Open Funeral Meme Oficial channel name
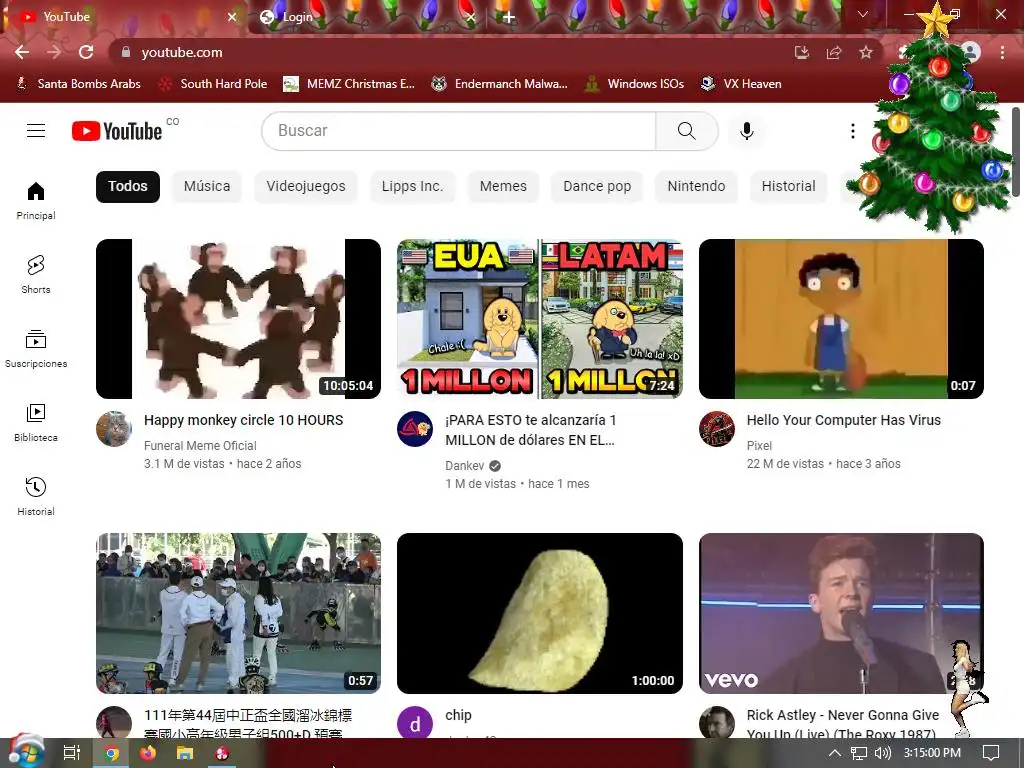Viewport: 1024px width, 768px height. click(x=200, y=445)
